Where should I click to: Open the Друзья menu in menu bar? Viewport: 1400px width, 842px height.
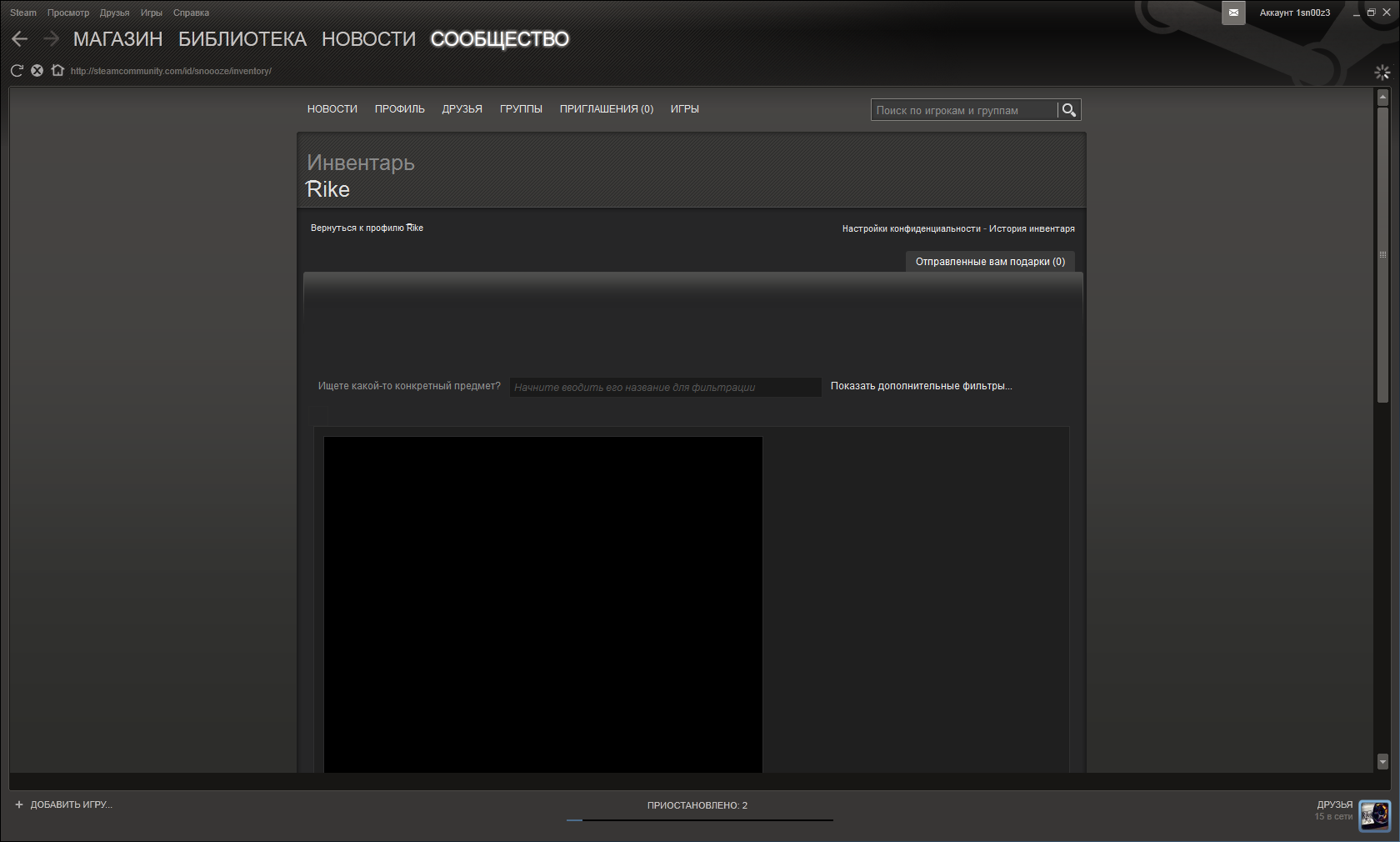[115, 13]
